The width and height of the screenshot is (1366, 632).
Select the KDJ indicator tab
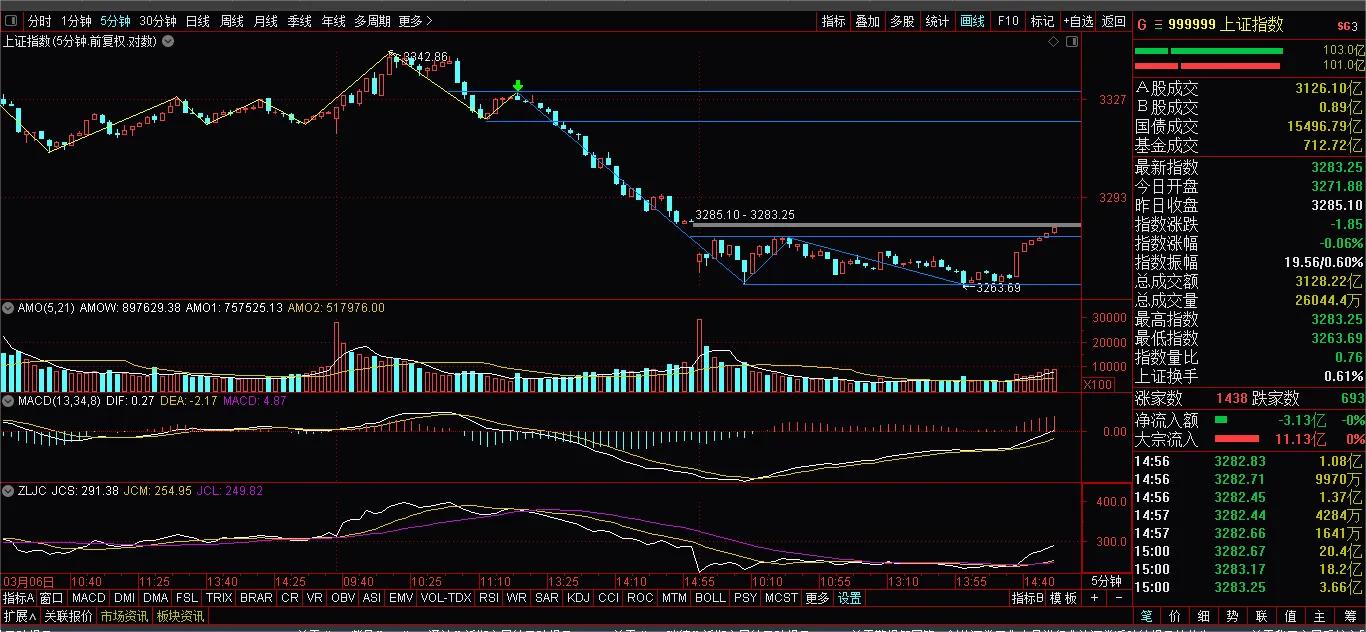pyautogui.click(x=578, y=598)
